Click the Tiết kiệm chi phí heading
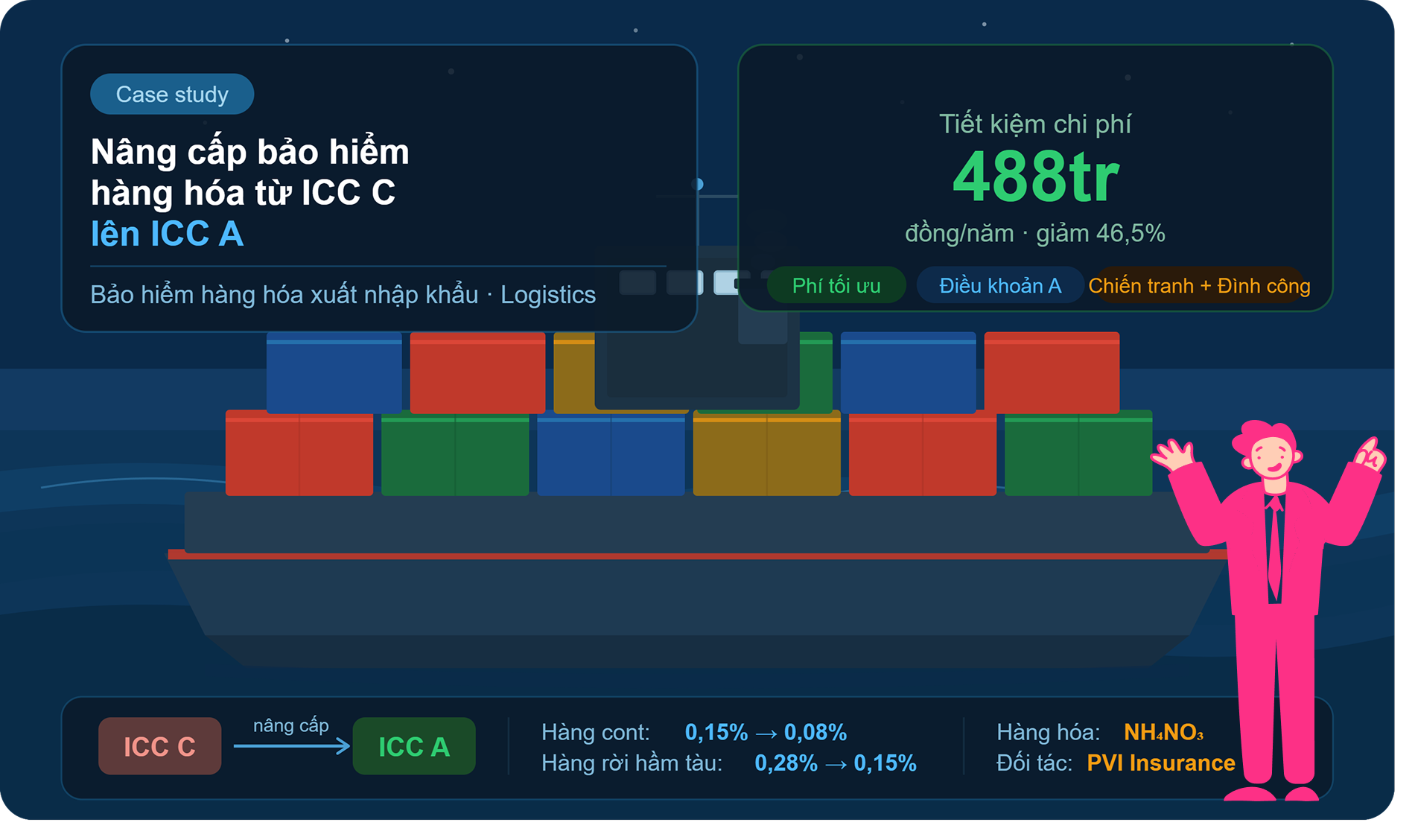Screen dimensions: 1415x840 pyautogui.click(x=1035, y=124)
